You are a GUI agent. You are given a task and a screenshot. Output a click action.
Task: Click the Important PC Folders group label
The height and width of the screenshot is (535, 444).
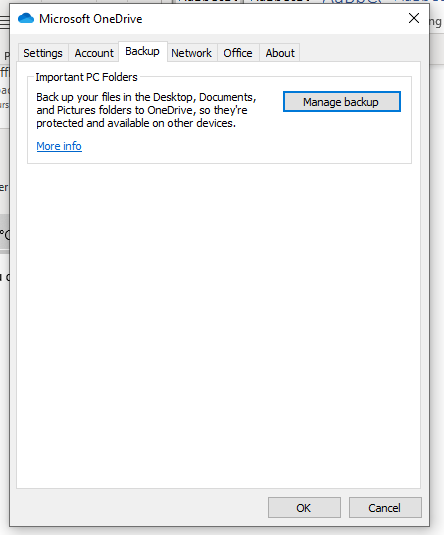click(x=86, y=77)
